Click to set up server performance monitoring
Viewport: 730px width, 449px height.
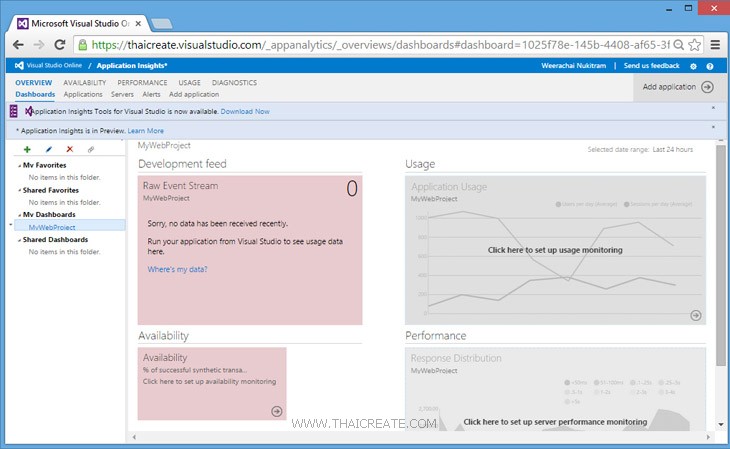click(x=555, y=422)
